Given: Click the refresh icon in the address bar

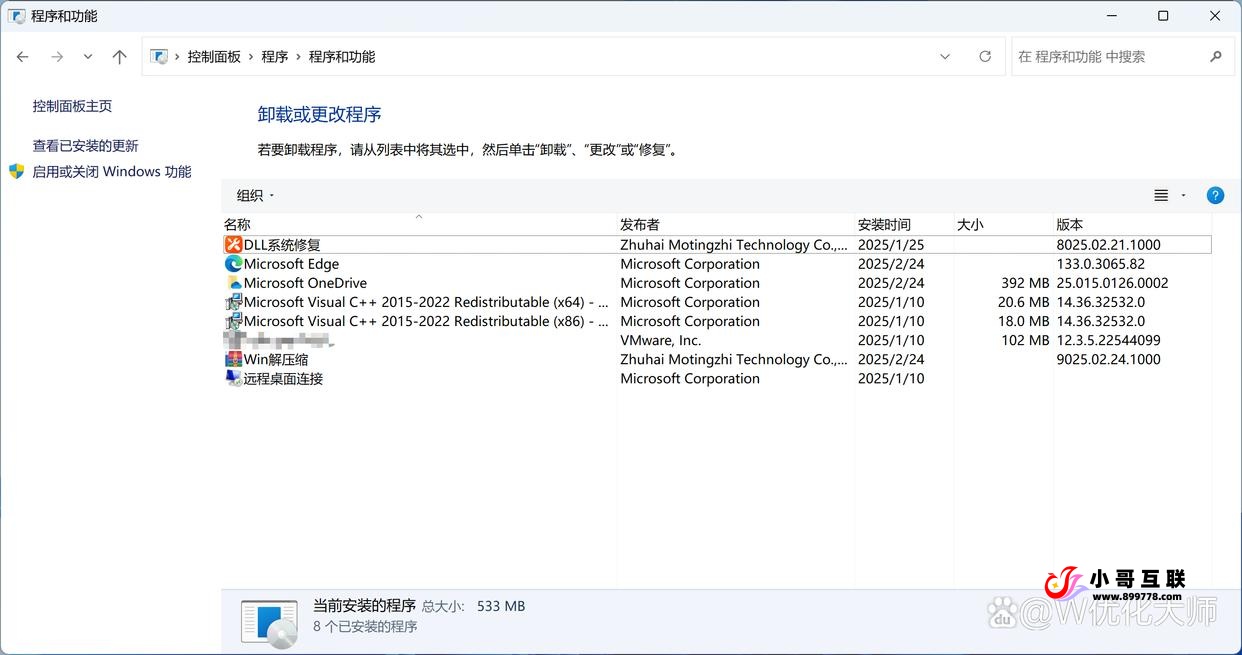Looking at the screenshot, I should 984,56.
